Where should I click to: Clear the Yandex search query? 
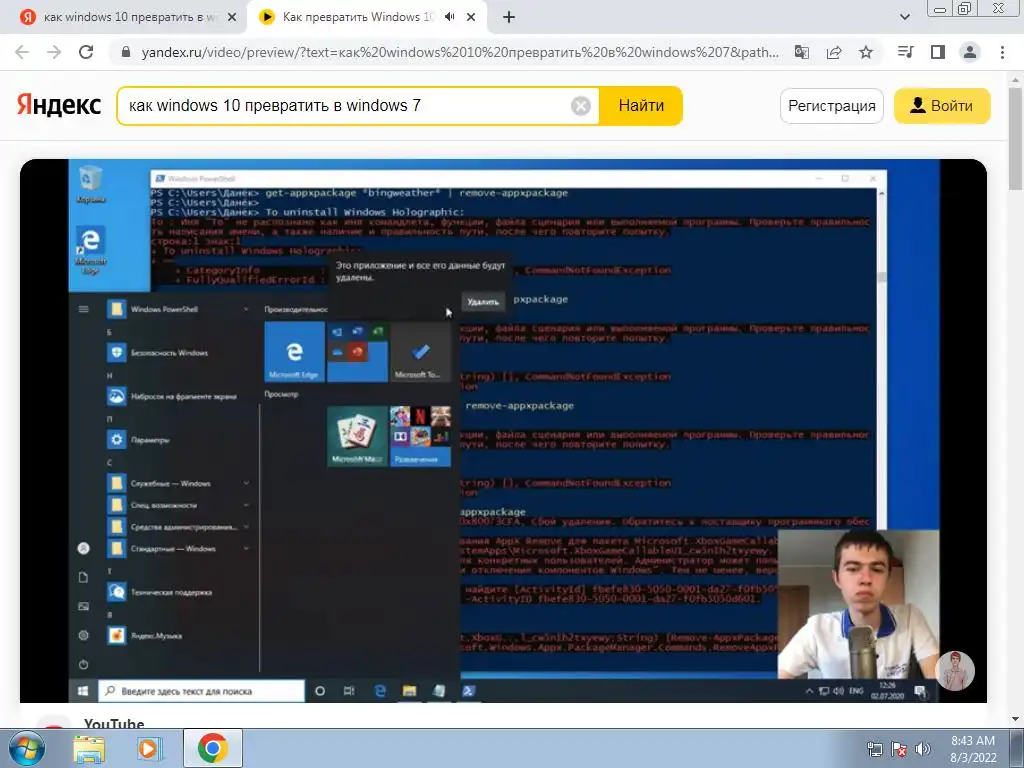point(581,106)
